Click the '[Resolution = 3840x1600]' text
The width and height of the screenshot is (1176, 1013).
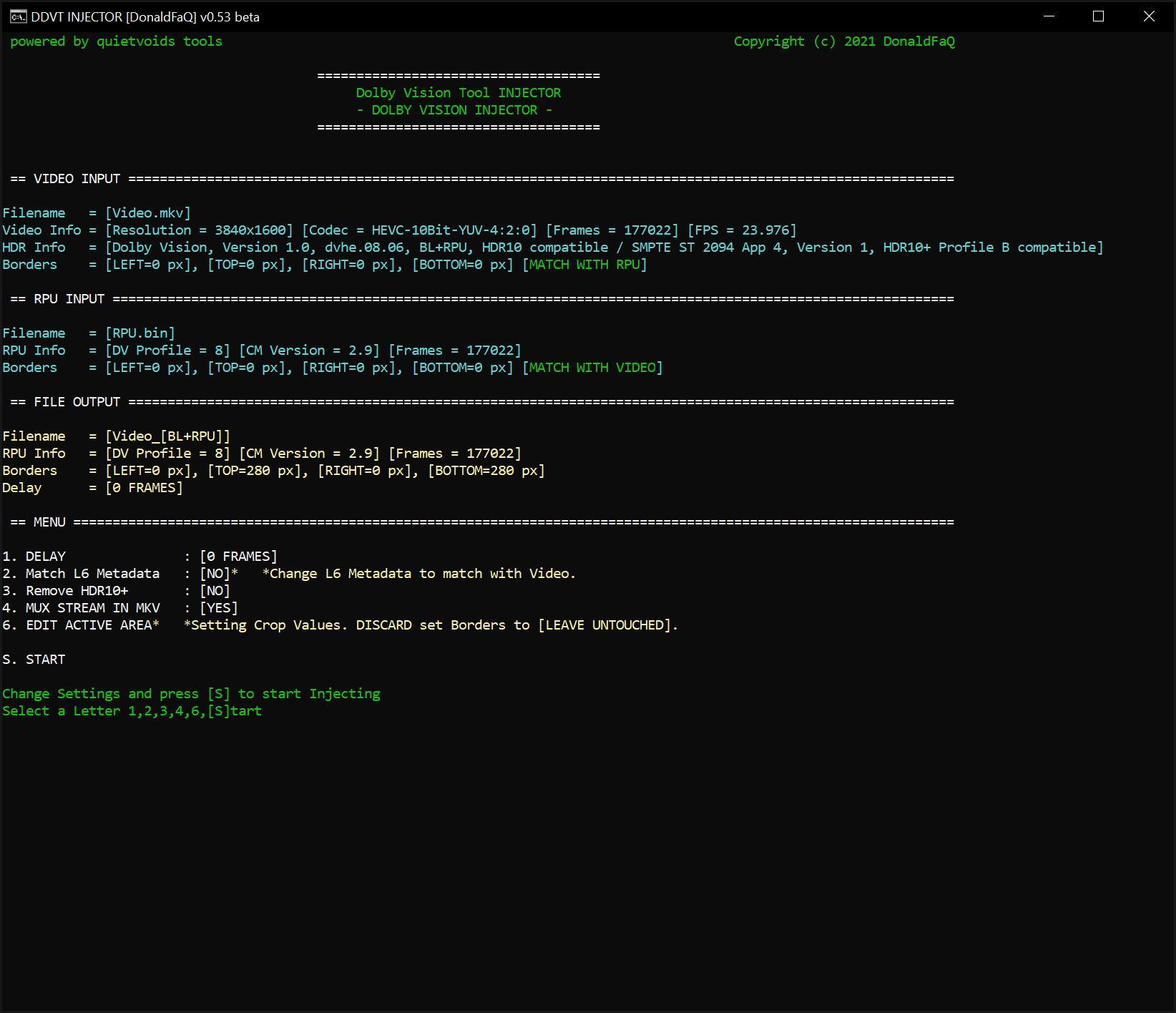click(199, 230)
